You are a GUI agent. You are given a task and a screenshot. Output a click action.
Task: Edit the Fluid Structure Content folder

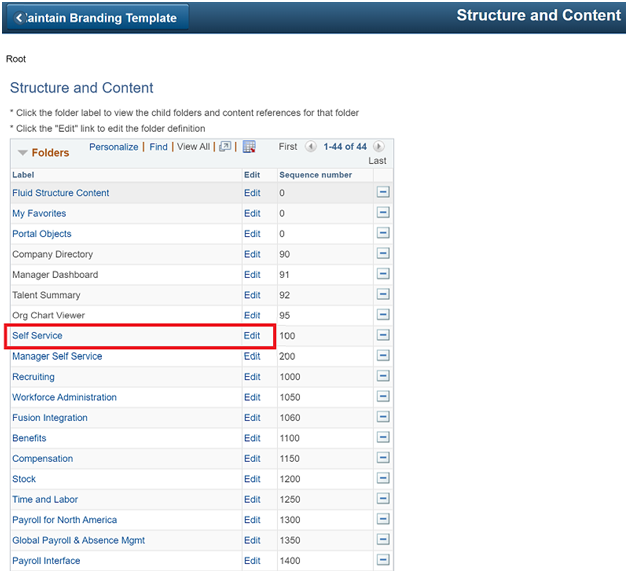click(252, 193)
